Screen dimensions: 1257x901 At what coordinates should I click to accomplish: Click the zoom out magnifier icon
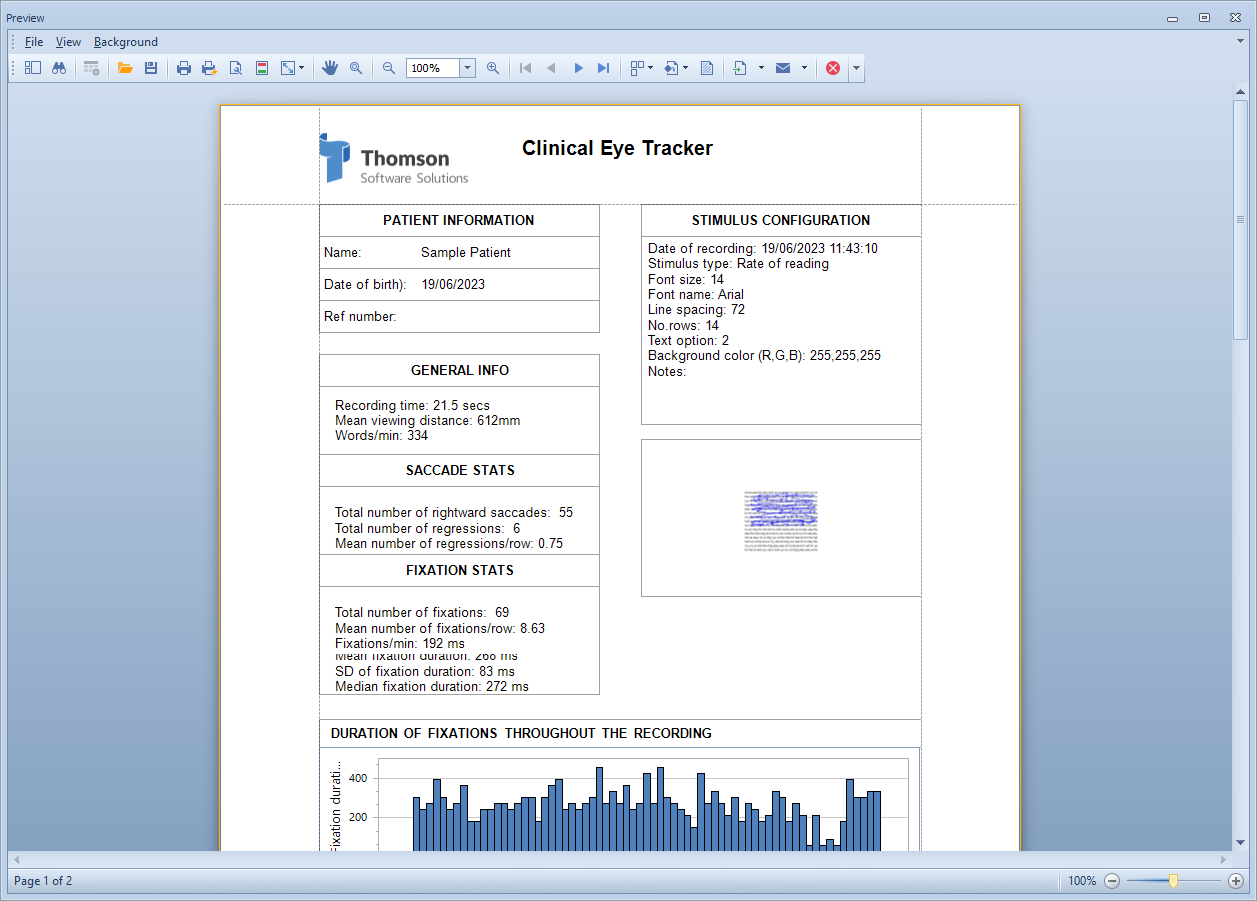pyautogui.click(x=389, y=68)
